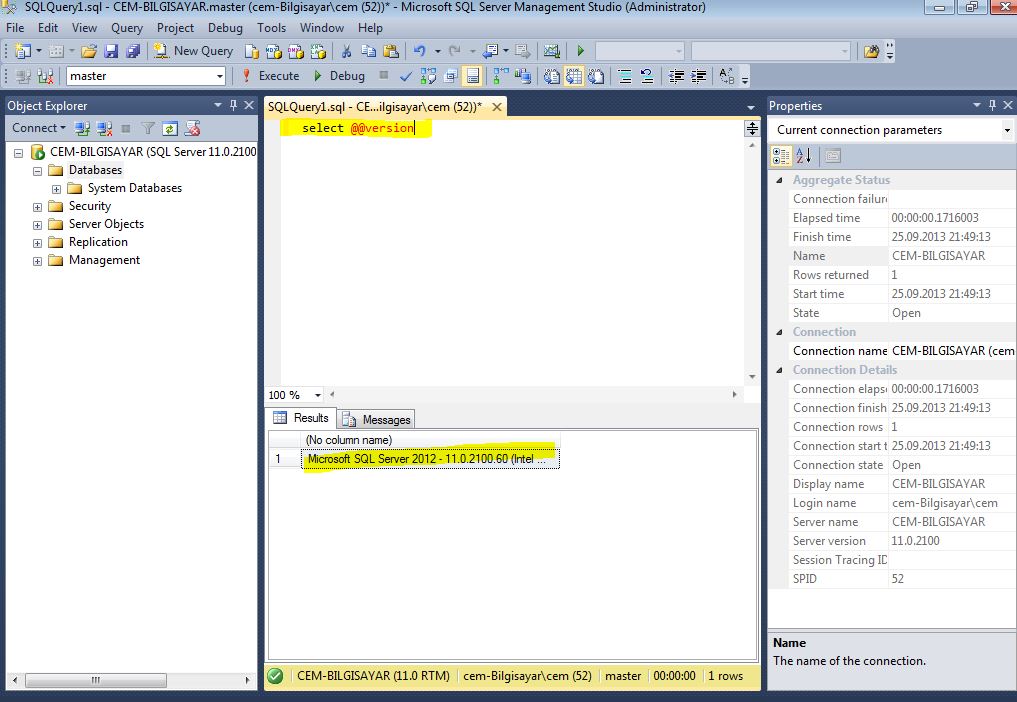Click the Paste clipboard icon
The width and height of the screenshot is (1017, 702).
391,51
